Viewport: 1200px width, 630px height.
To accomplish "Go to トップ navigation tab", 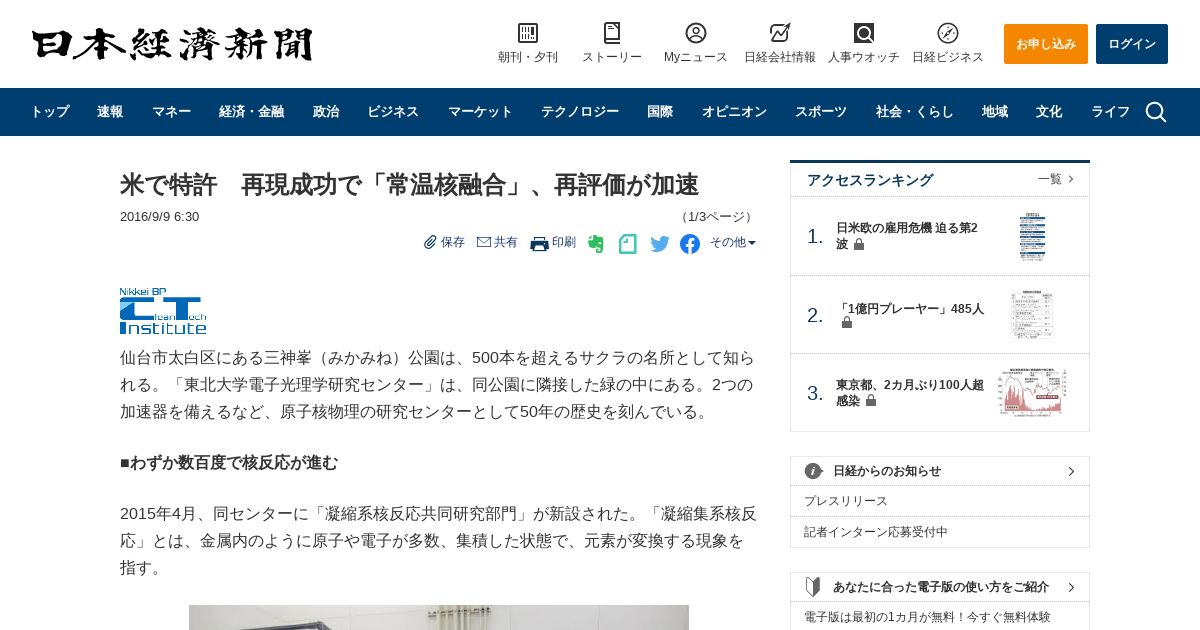I will [50, 112].
